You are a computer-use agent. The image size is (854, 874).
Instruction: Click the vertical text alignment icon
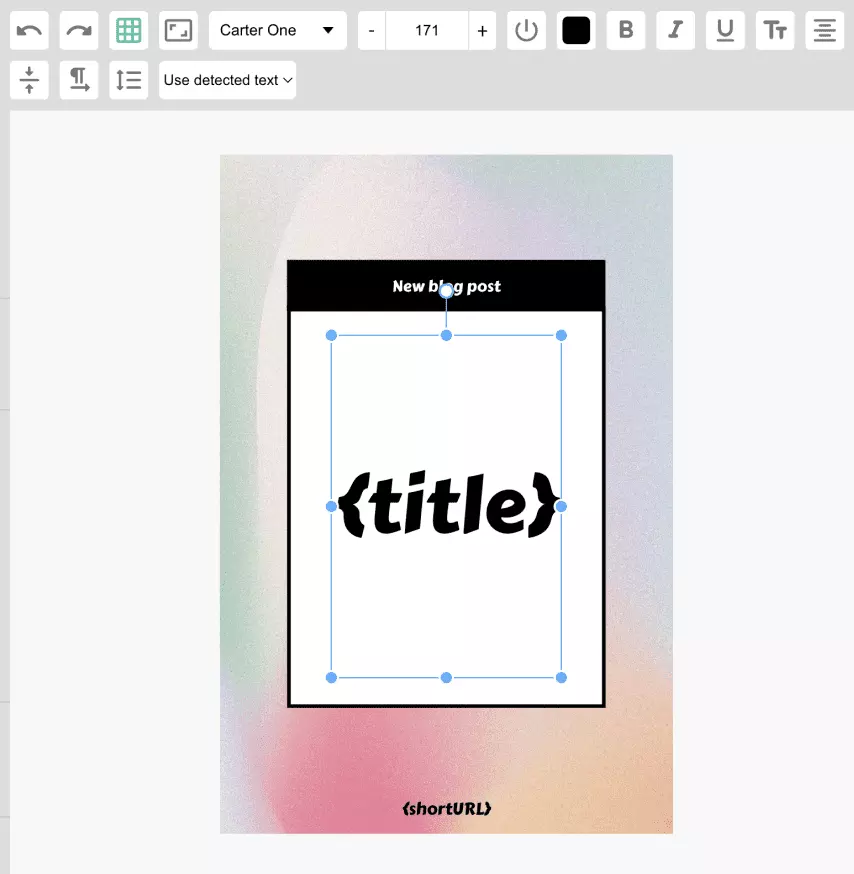click(29, 80)
